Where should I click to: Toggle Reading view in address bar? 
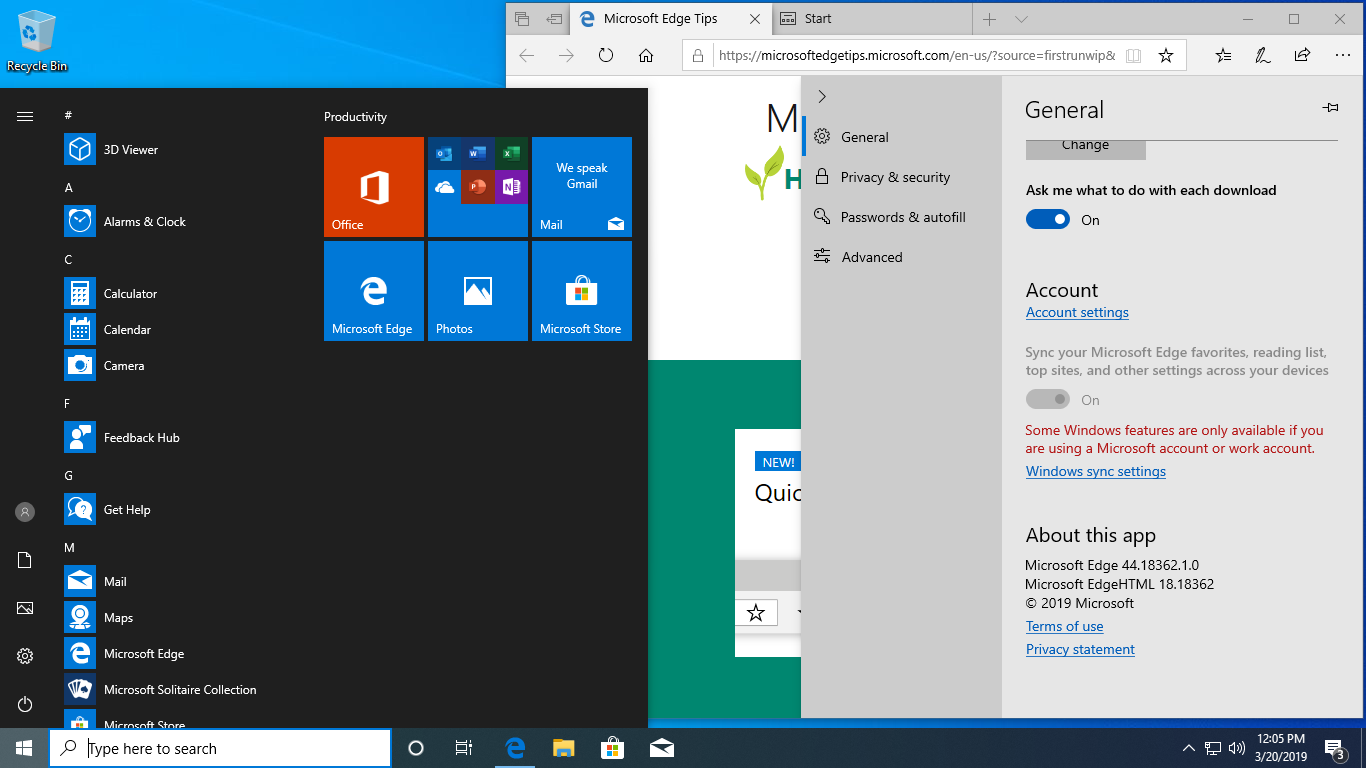[x=1133, y=56]
